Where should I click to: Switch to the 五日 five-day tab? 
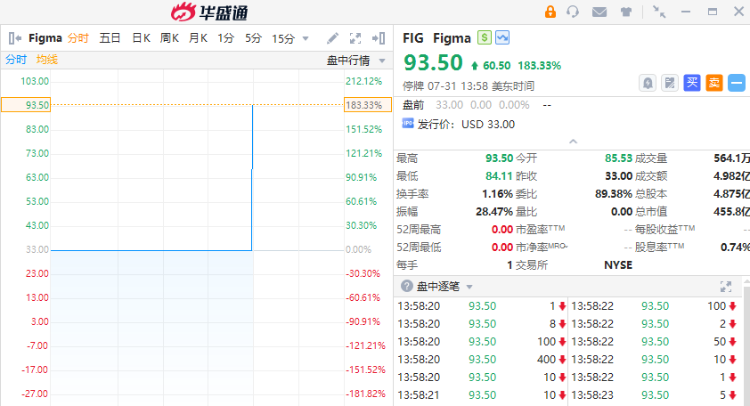[110, 38]
